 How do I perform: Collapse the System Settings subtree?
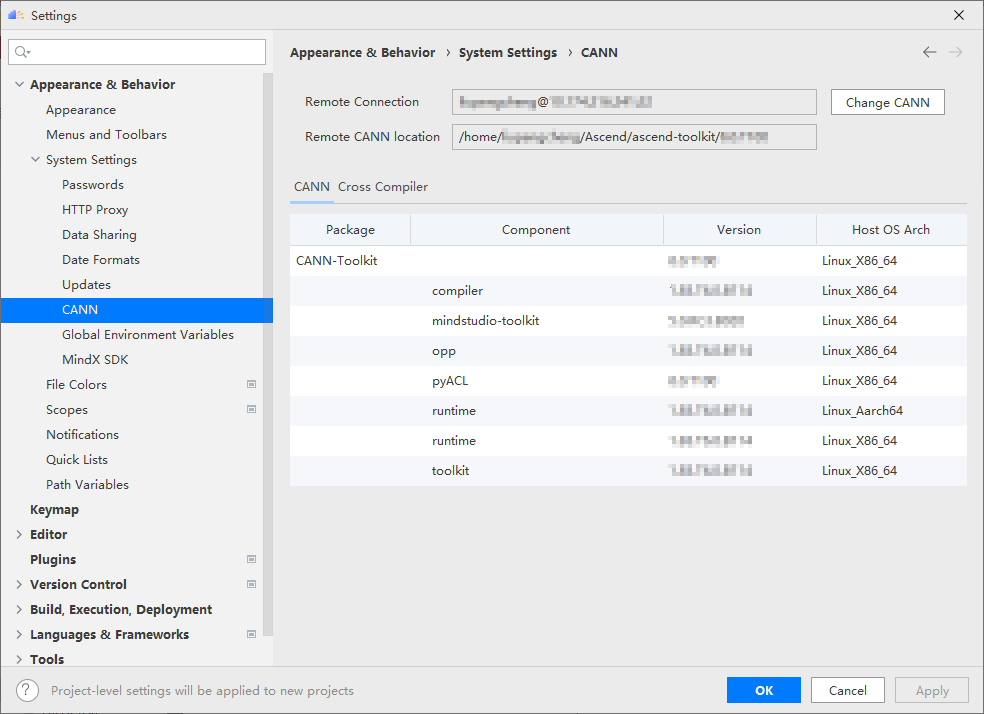pos(36,159)
